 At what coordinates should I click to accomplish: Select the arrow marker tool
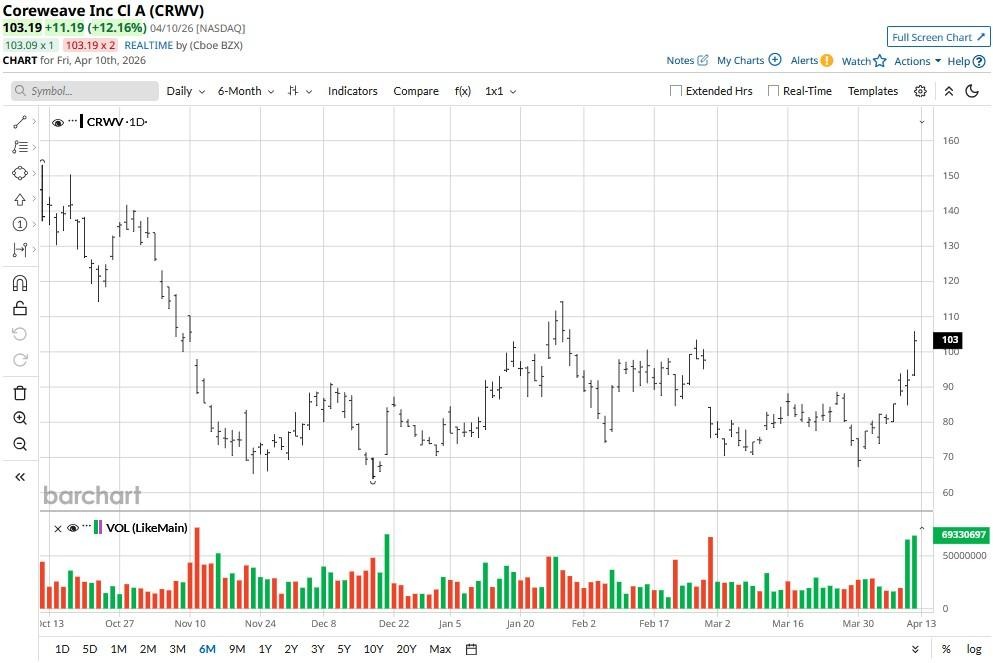pos(20,199)
